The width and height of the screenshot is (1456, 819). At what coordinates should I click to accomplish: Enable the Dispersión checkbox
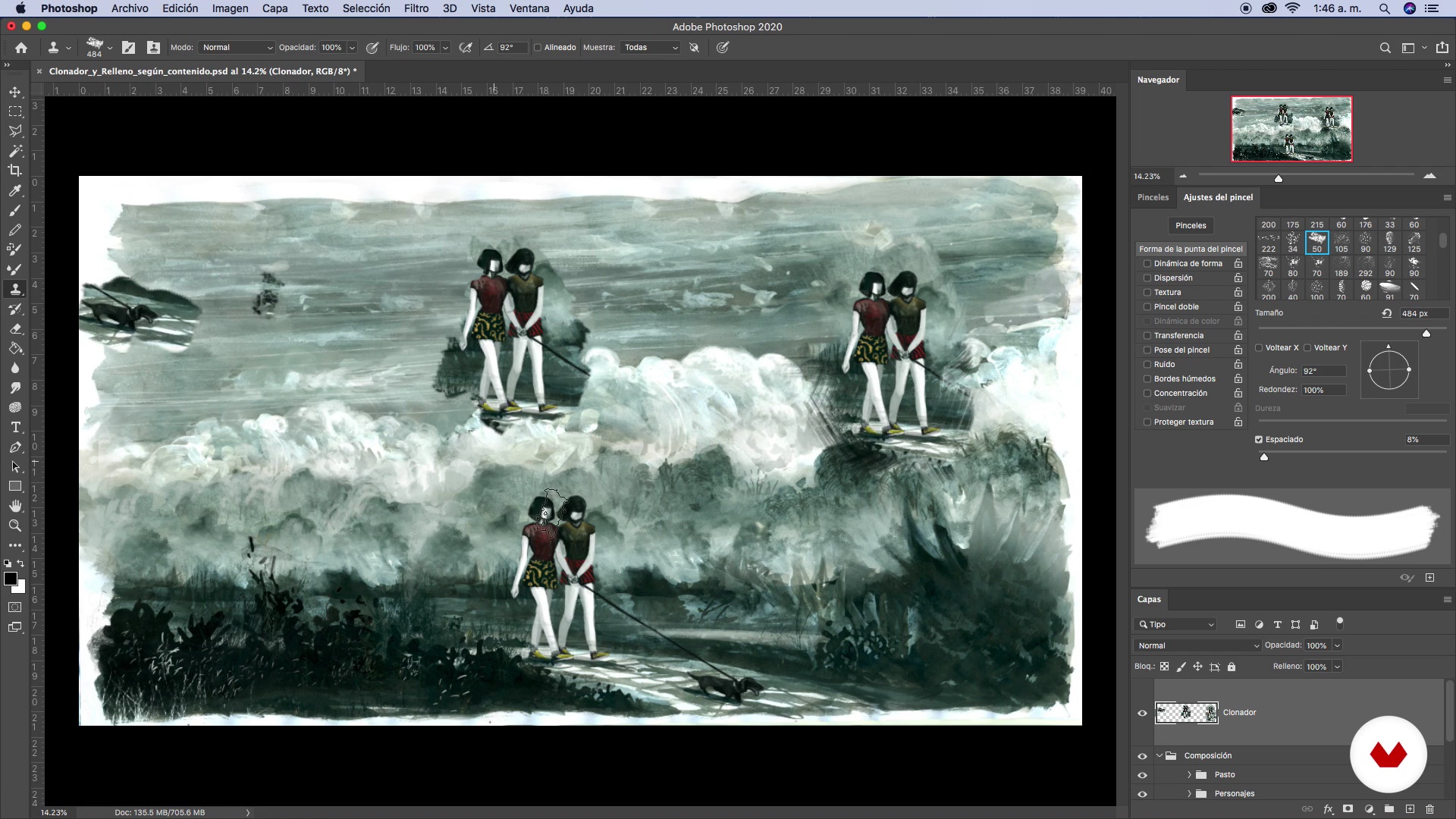(1147, 278)
